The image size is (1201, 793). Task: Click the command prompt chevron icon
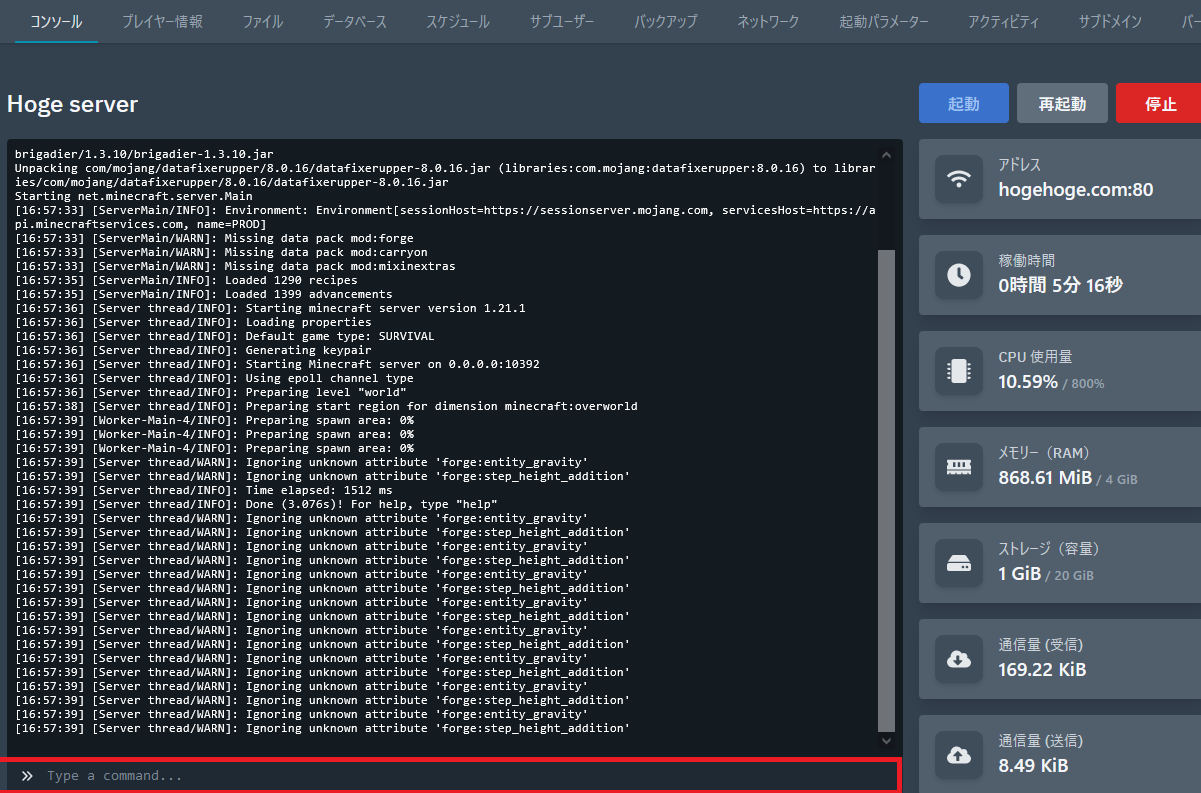pos(27,776)
